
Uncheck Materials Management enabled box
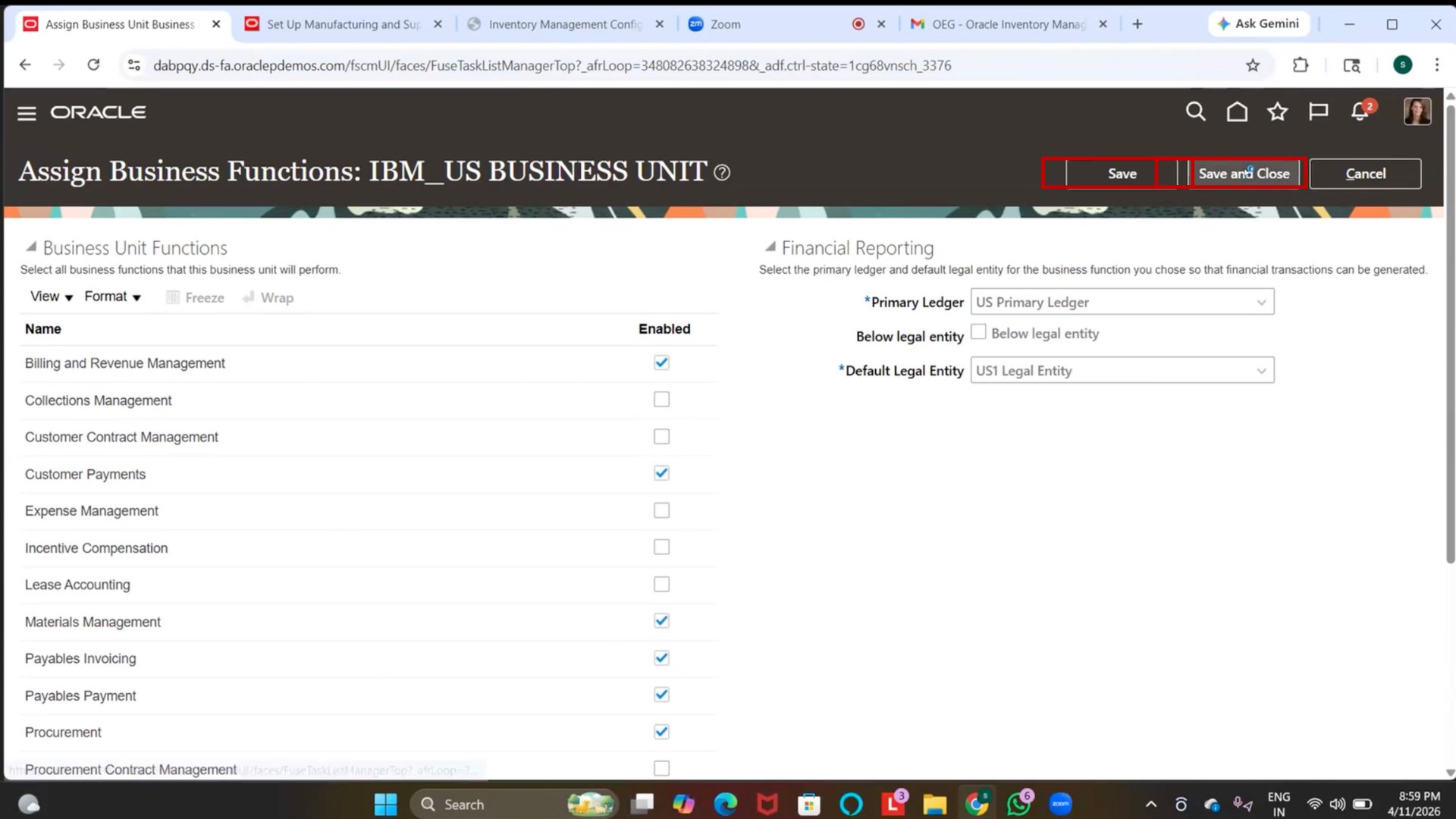pos(661,621)
